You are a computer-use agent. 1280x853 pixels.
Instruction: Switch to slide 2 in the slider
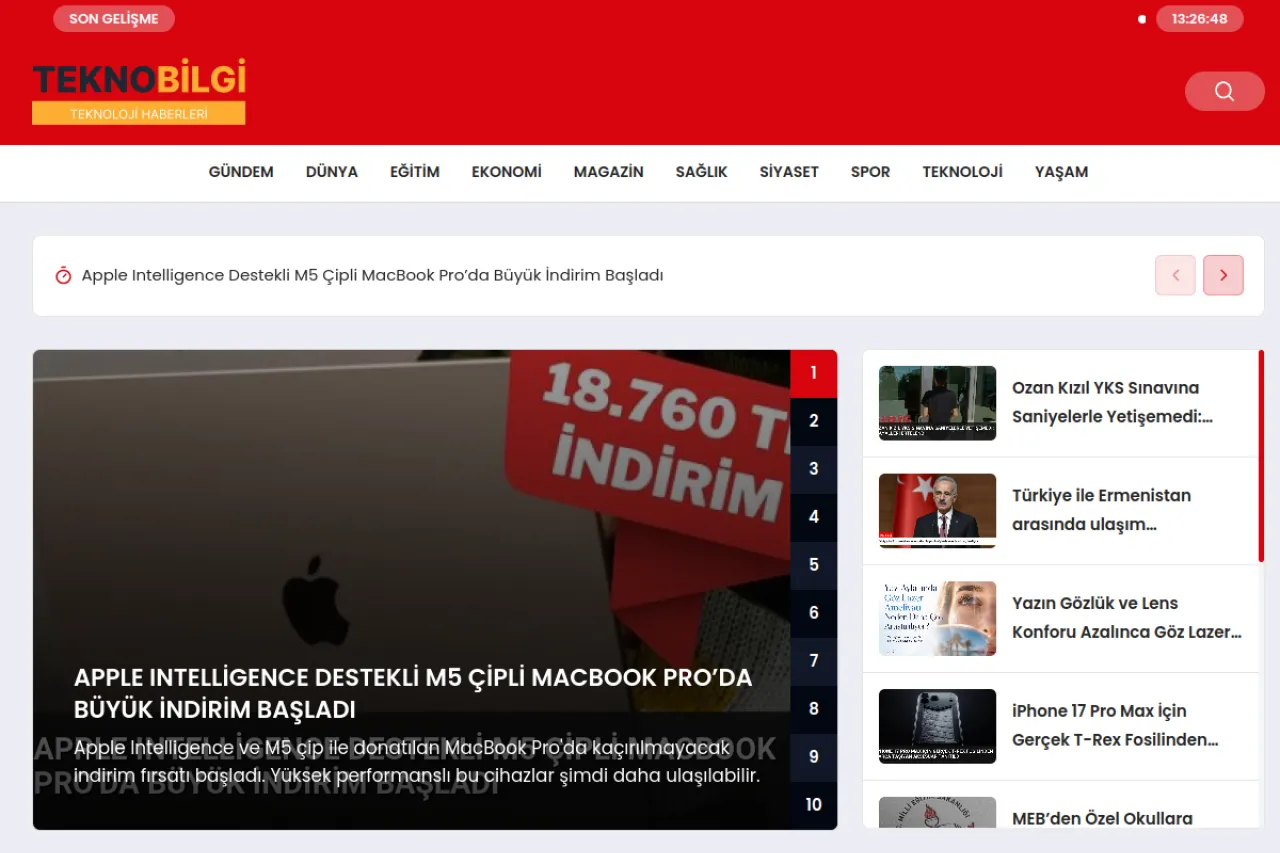click(814, 421)
